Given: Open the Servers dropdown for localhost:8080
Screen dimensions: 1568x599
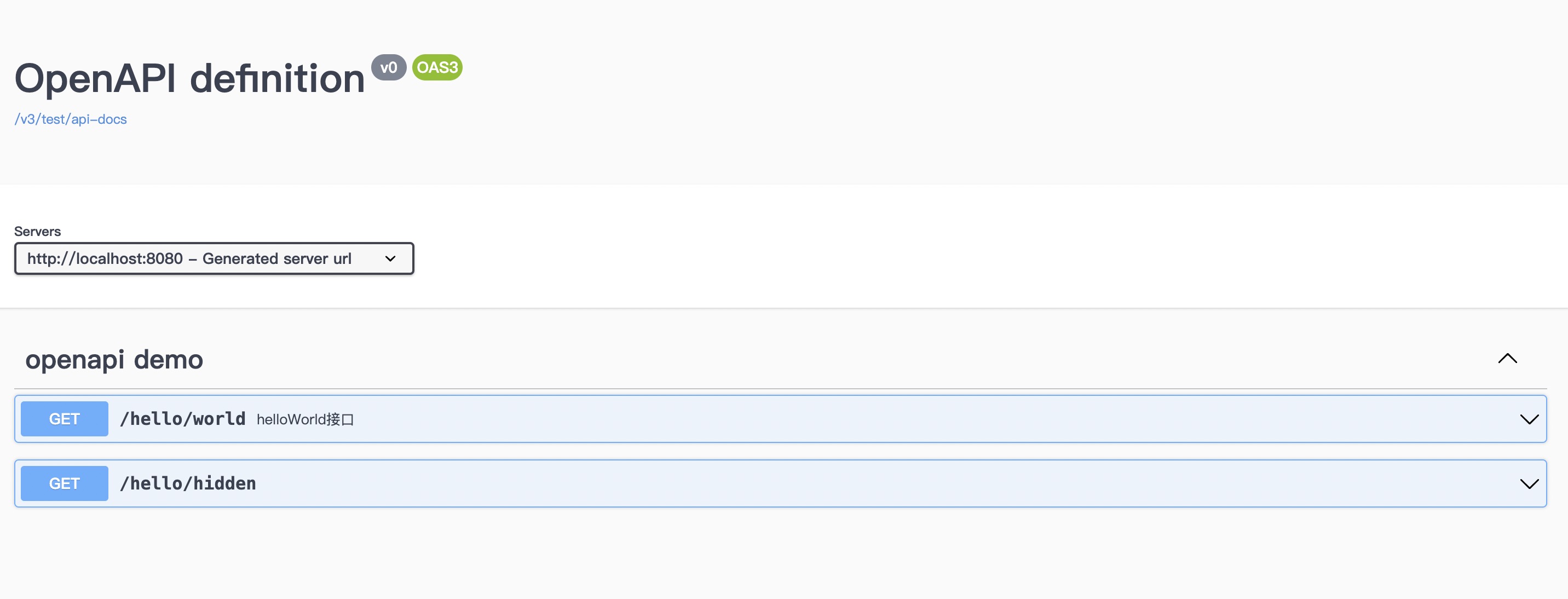Looking at the screenshot, I should pos(214,259).
